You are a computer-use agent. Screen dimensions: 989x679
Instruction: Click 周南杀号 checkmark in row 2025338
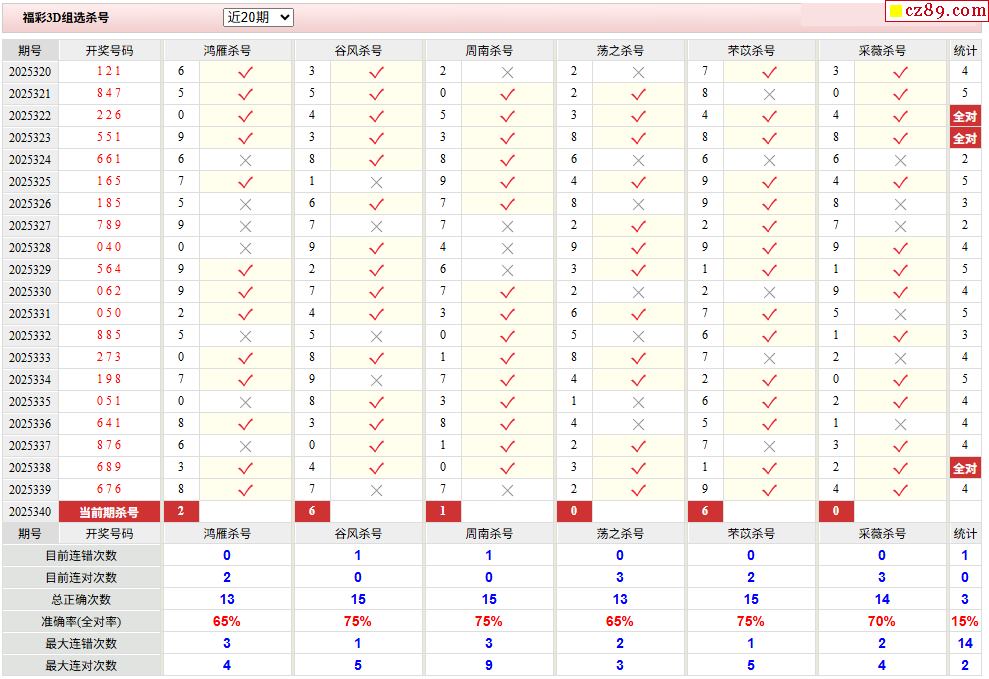pos(507,468)
